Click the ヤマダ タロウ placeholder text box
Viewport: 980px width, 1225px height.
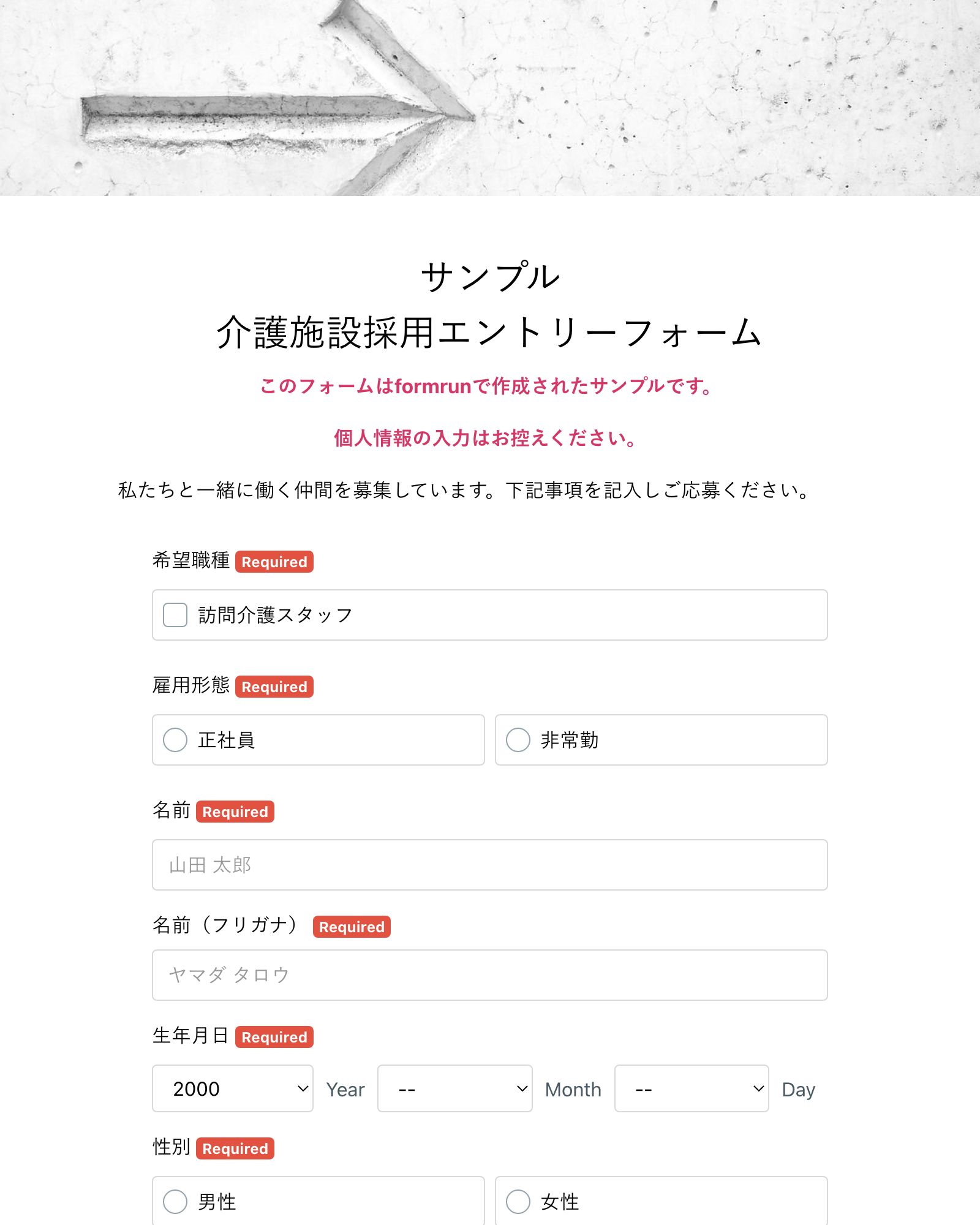489,974
